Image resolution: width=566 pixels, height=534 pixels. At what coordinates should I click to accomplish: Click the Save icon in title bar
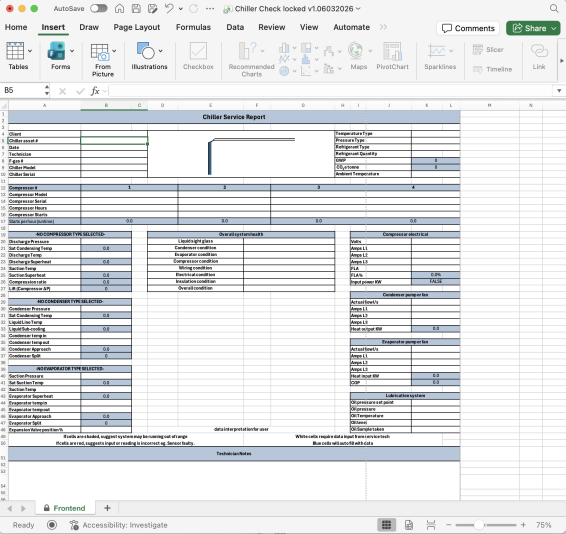tap(136, 9)
